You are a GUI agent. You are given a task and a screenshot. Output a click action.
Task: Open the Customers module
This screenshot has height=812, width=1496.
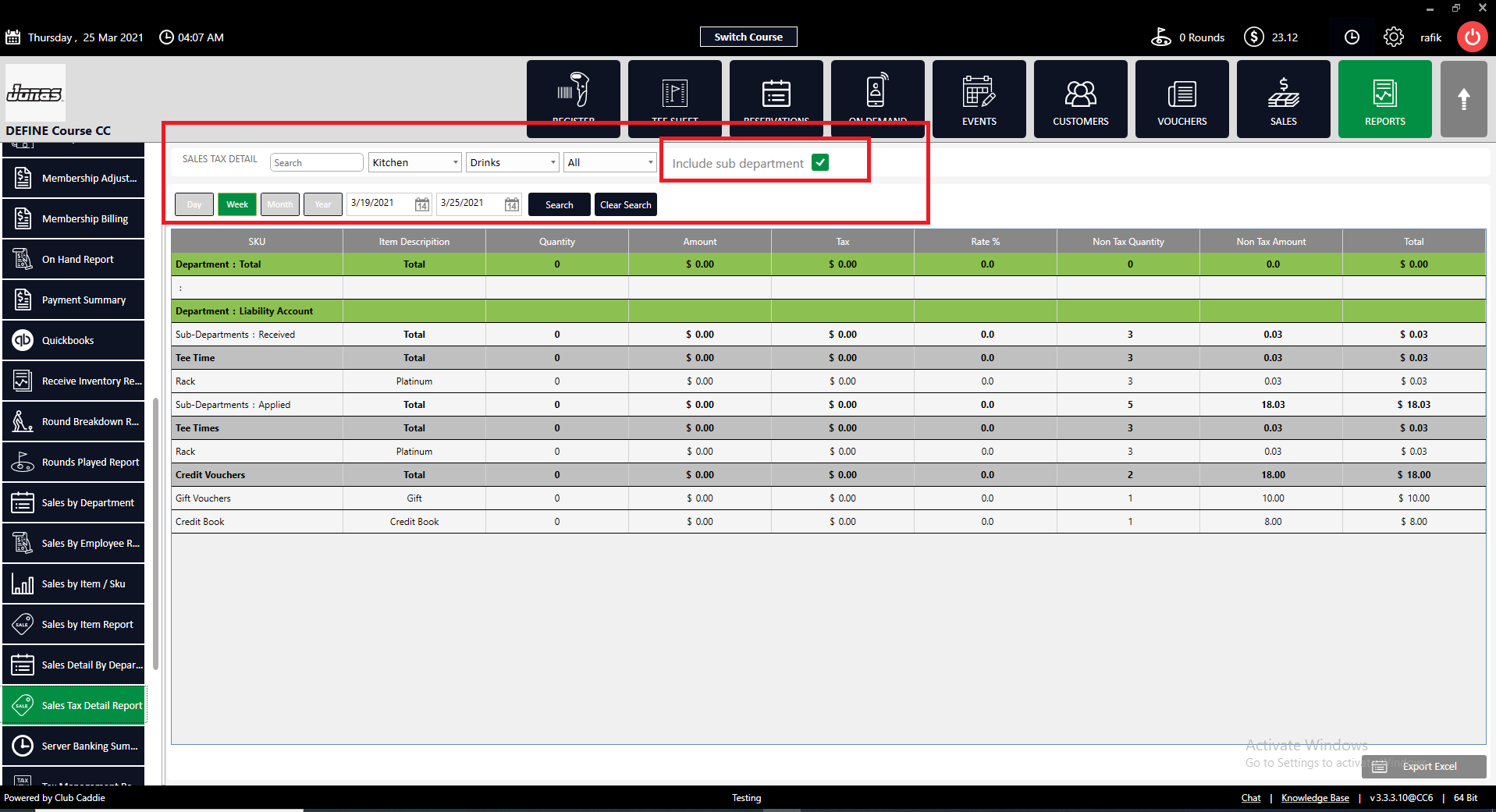point(1081,99)
